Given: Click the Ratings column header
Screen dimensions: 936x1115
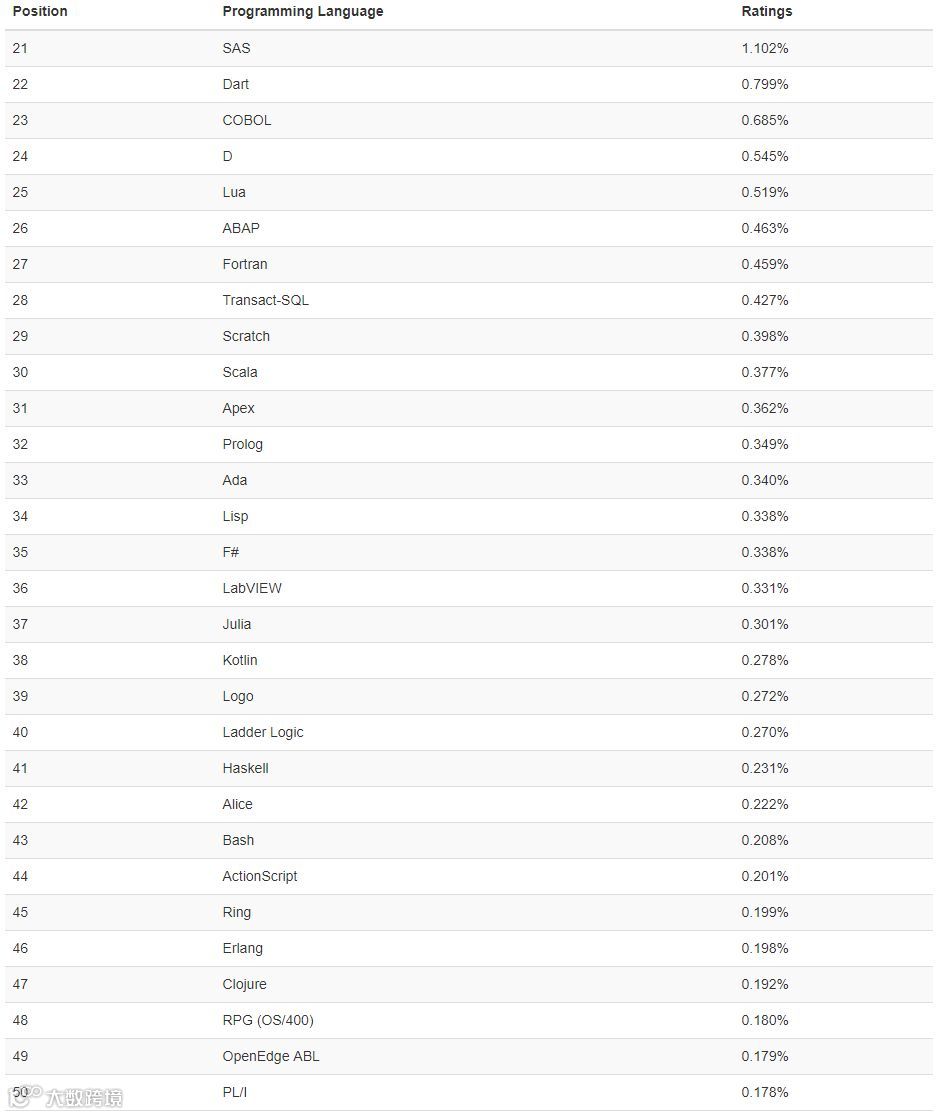Looking at the screenshot, I should 766,11.
